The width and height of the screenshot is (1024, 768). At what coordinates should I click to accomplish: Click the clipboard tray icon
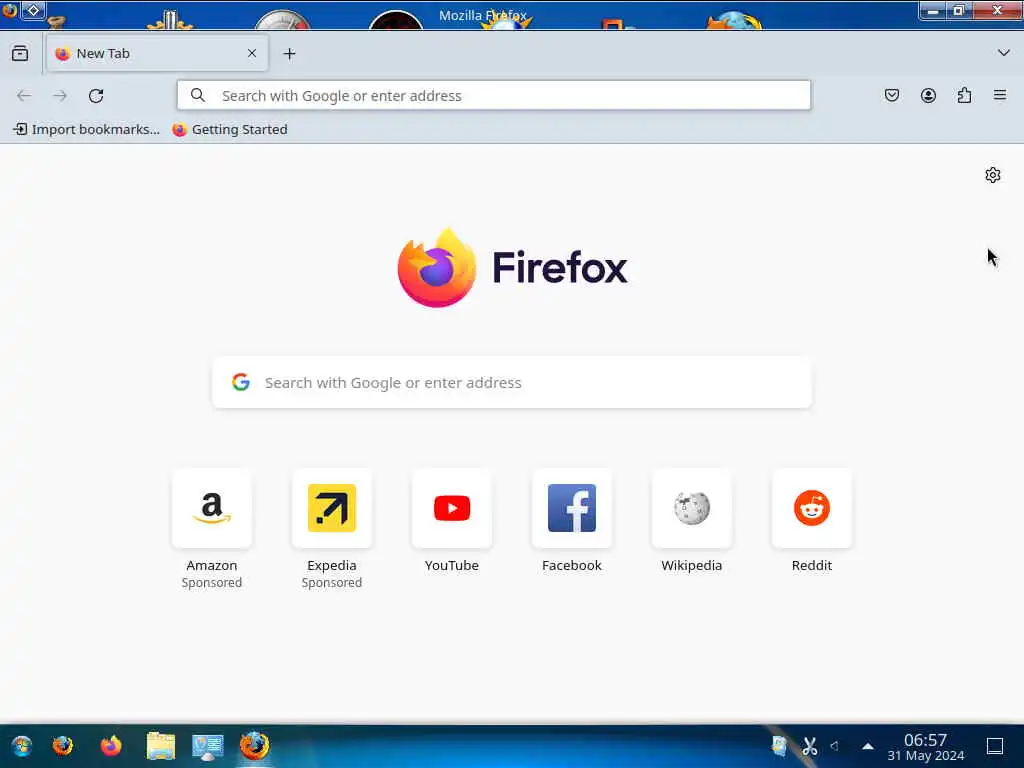click(x=779, y=746)
